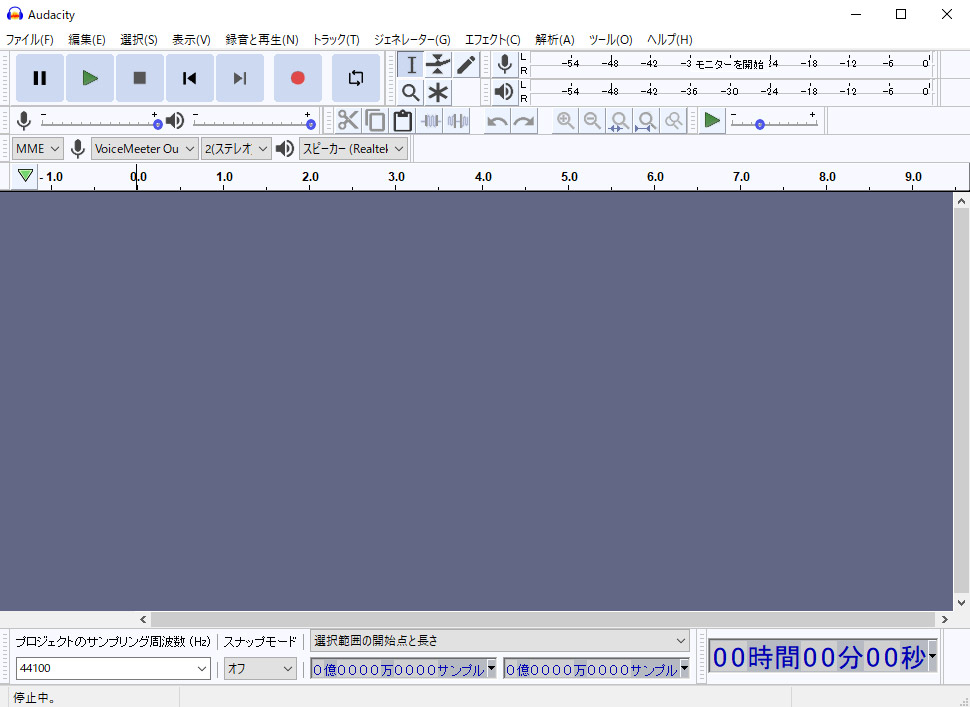Expand the VoiceMeeter recording device dropdown
970x707 pixels.
(x=144, y=149)
